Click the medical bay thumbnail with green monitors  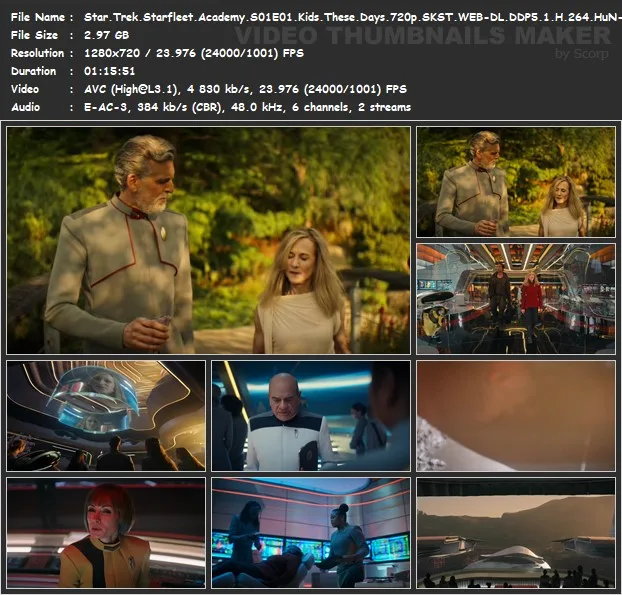tap(310, 532)
